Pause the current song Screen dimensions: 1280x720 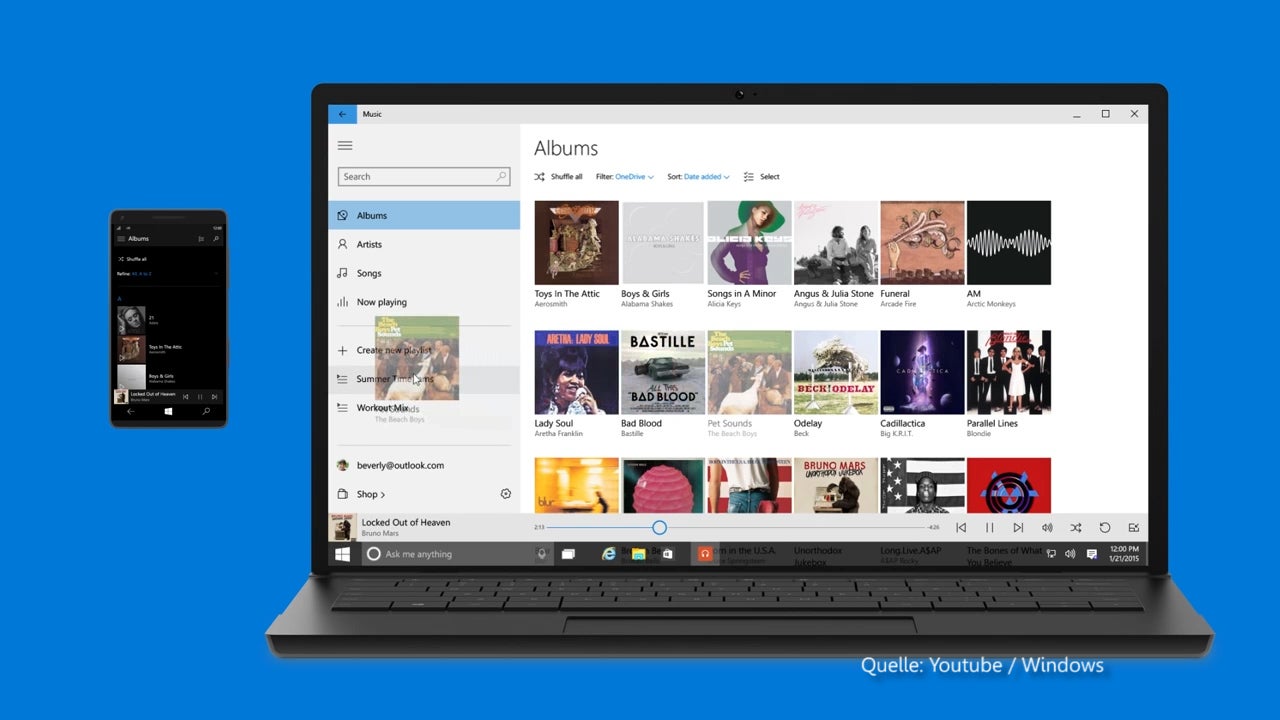pyautogui.click(x=990, y=528)
